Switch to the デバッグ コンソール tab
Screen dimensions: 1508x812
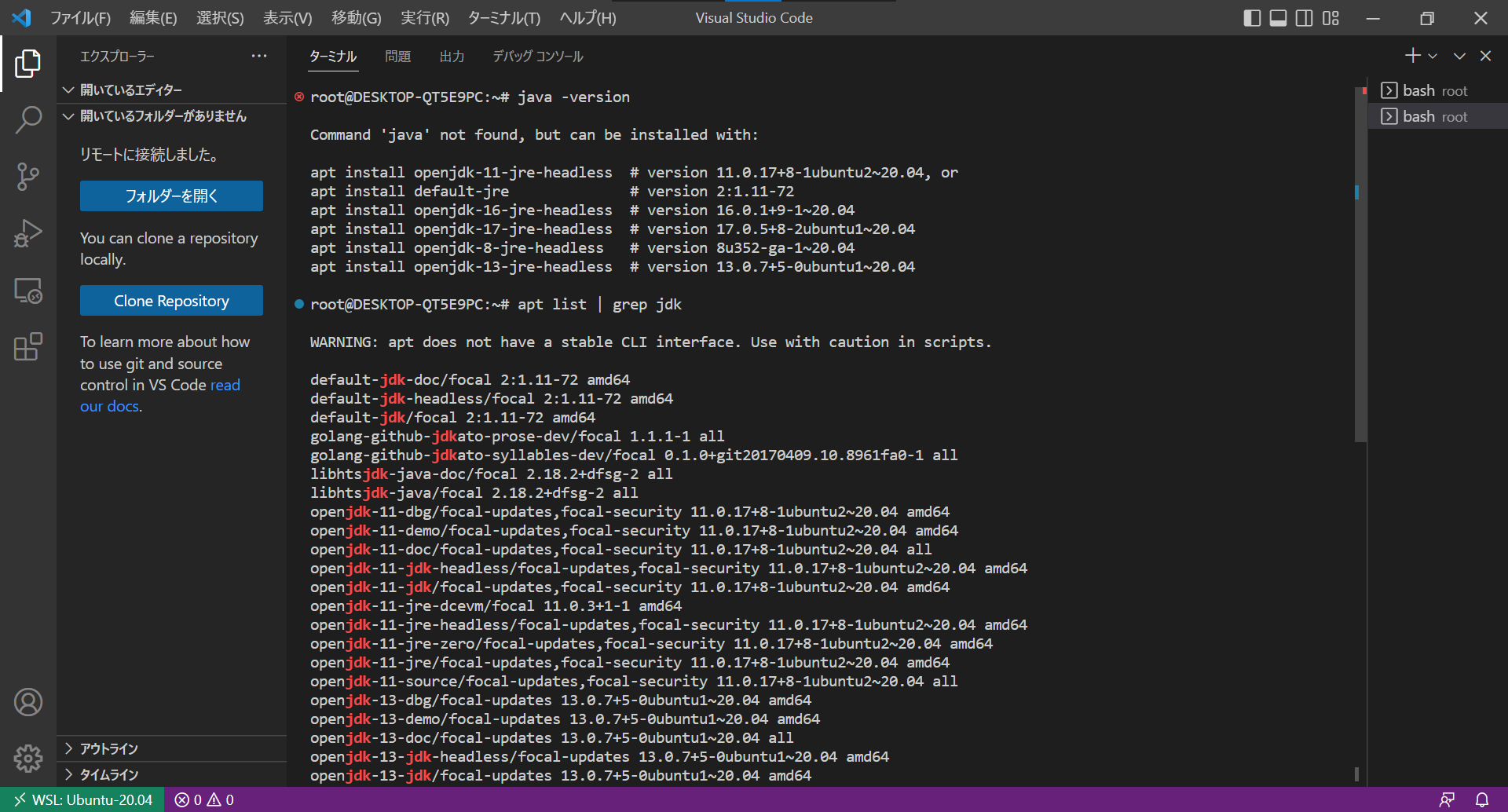(x=538, y=57)
